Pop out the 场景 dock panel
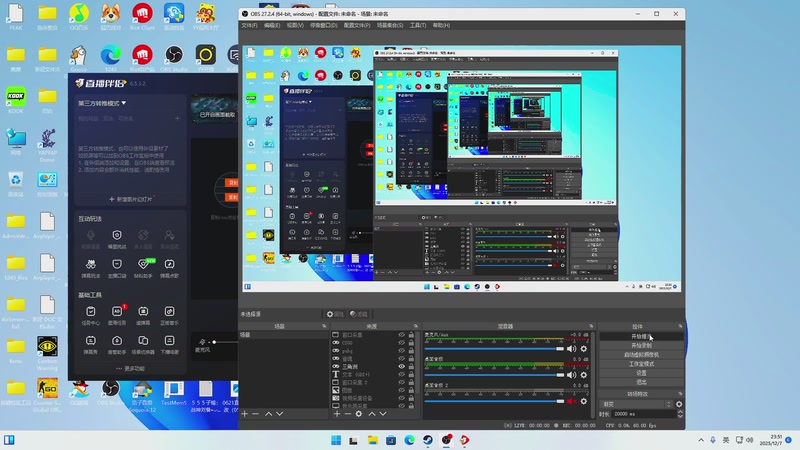 (324, 326)
